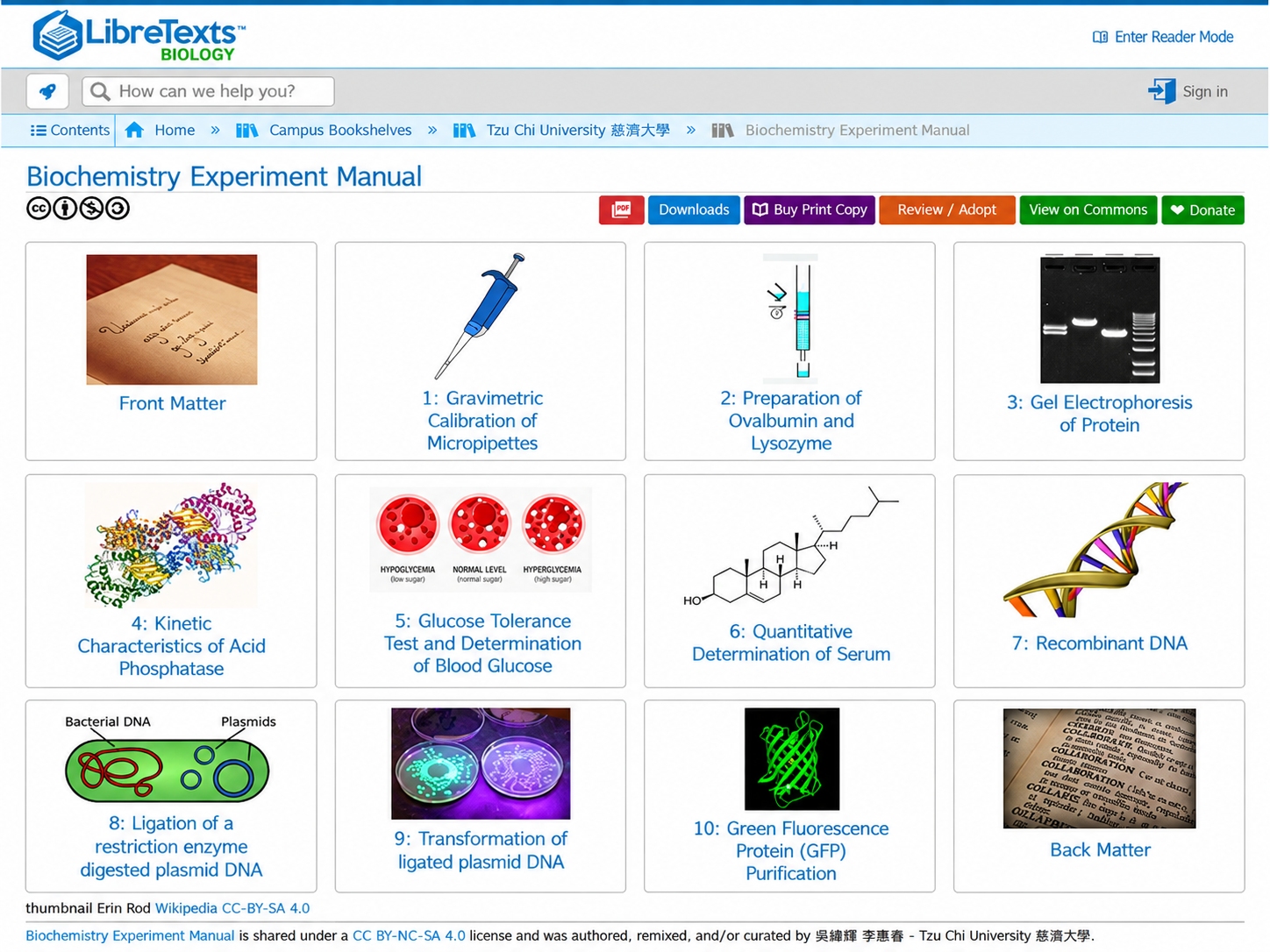The height and width of the screenshot is (952, 1270).
Task: Click the magnifier icon in search box
Action: click(101, 91)
